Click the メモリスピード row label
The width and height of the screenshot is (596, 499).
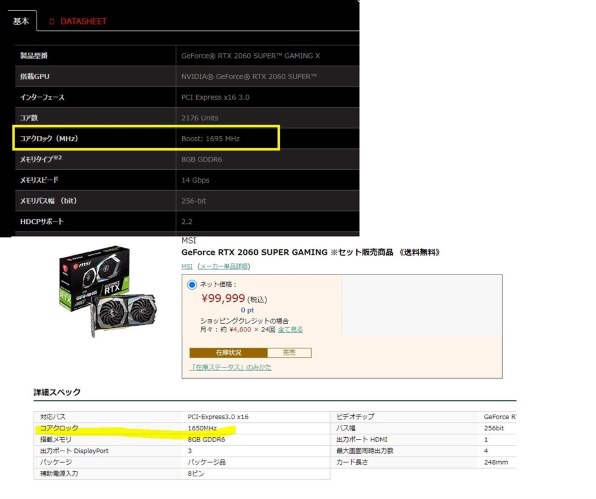39,180
